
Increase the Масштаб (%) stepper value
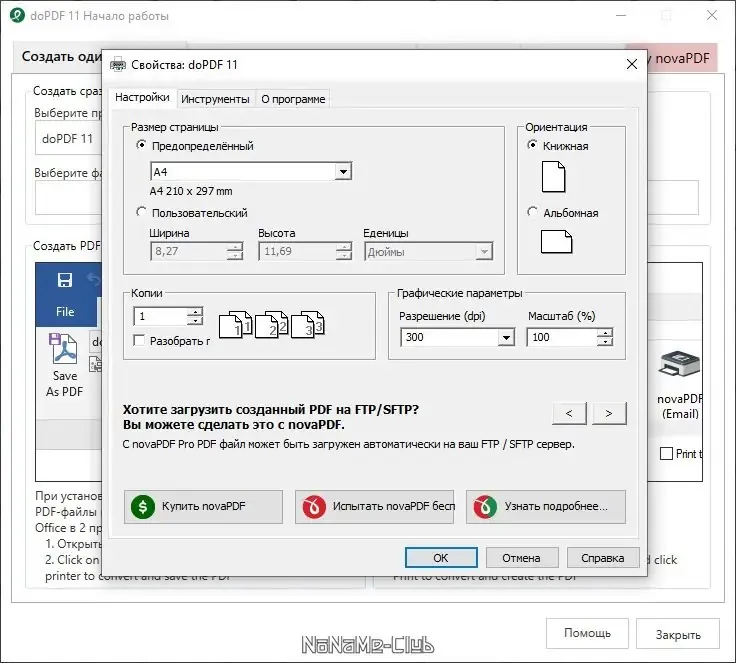[605, 332]
